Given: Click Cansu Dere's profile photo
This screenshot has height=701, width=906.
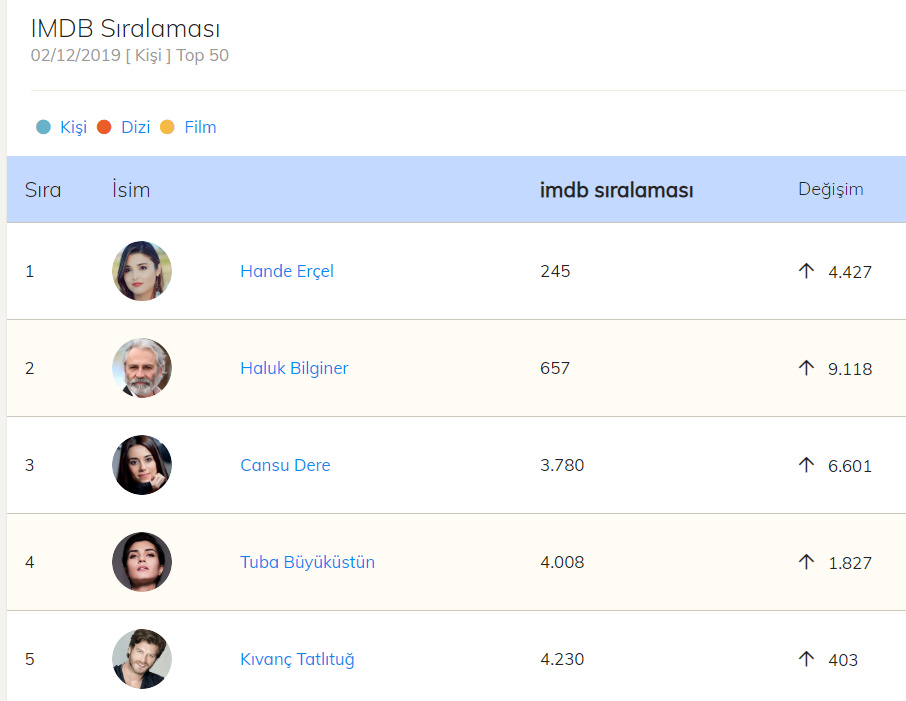Looking at the screenshot, I should click(x=142, y=465).
